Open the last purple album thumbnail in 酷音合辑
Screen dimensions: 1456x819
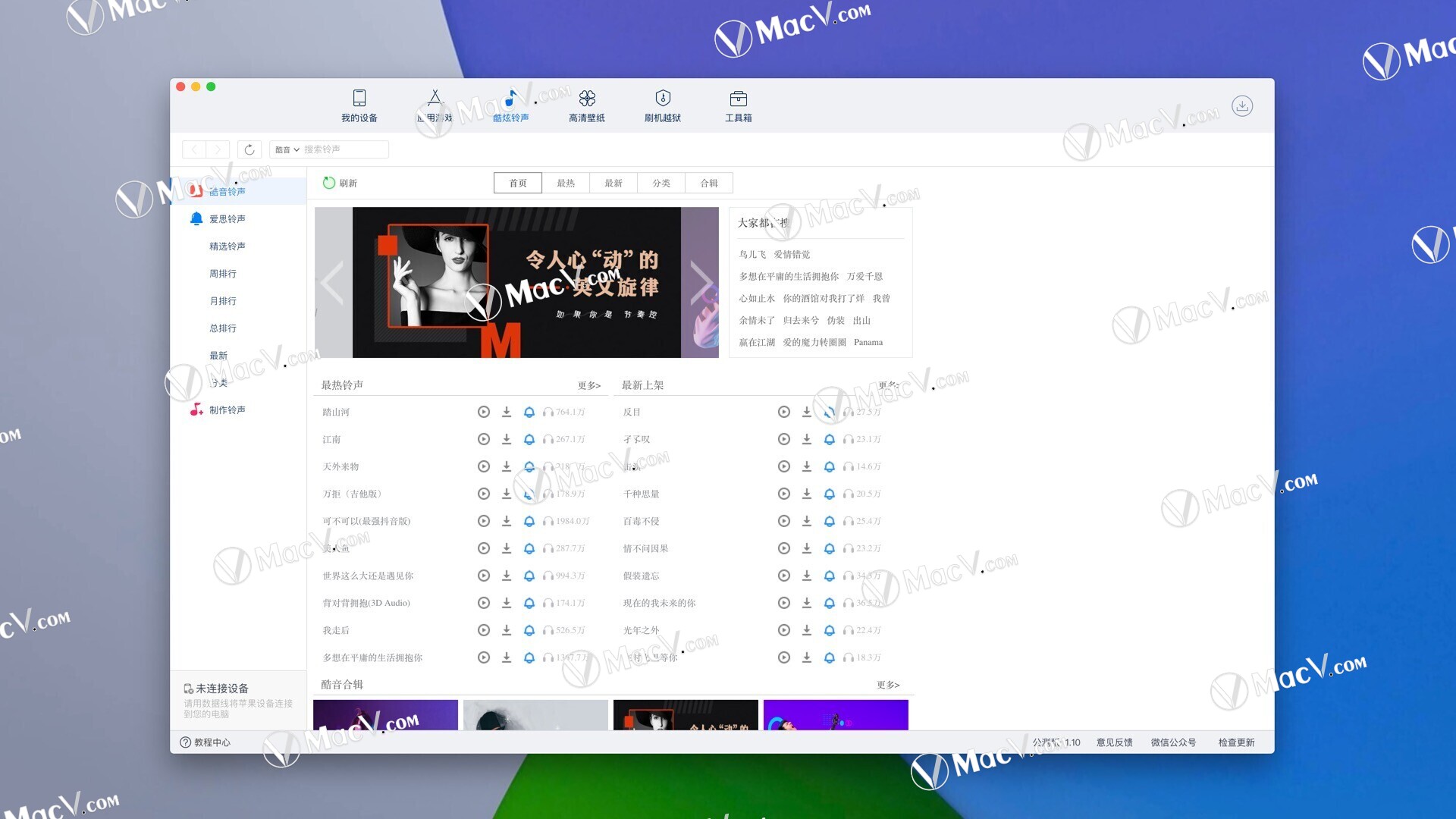836,715
